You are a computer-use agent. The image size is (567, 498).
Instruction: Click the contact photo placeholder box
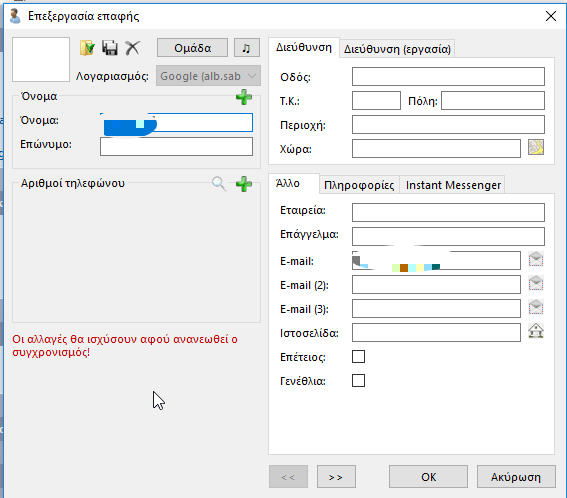point(41,59)
